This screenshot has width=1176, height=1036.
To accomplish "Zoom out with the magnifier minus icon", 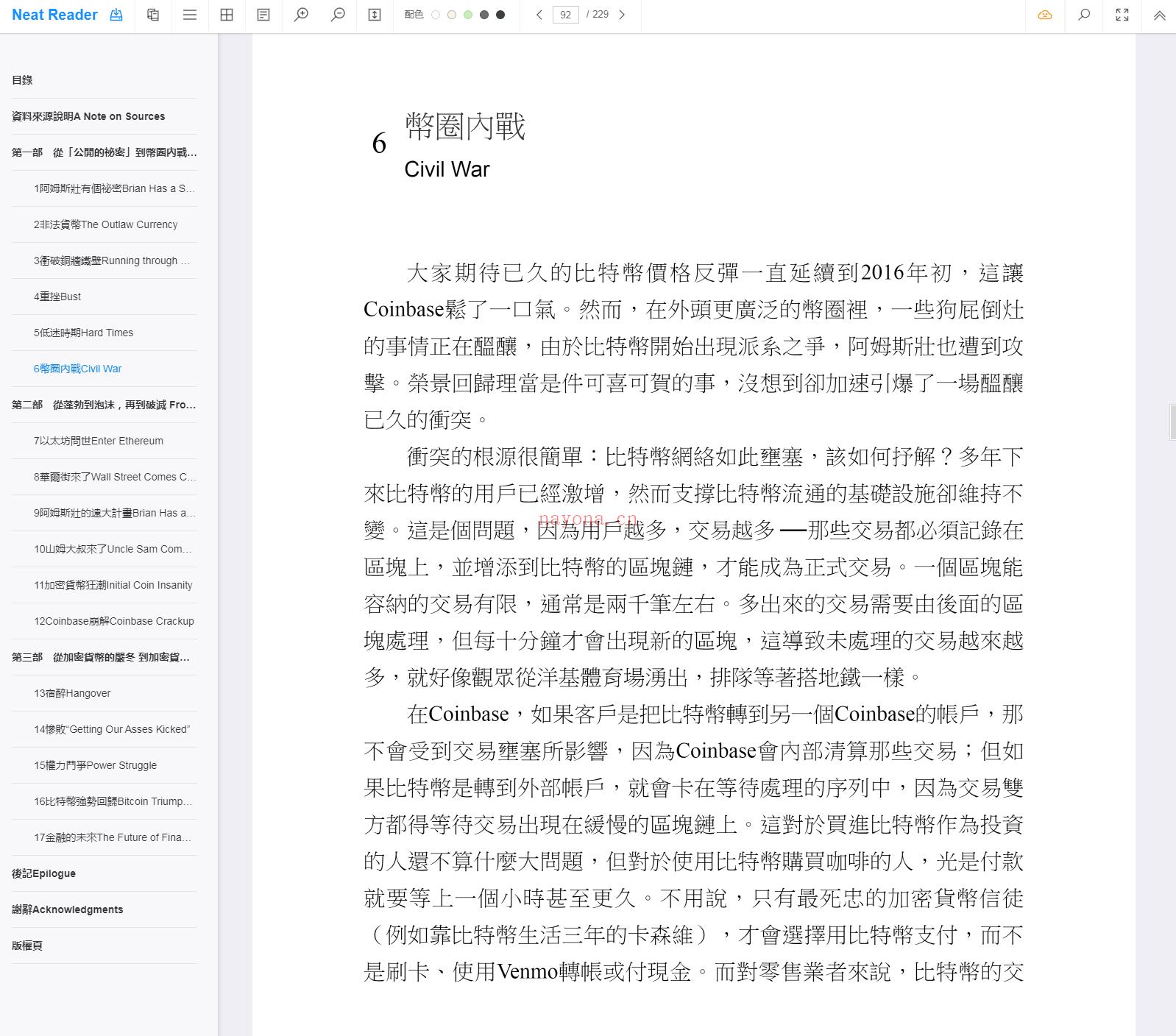I will (x=338, y=15).
